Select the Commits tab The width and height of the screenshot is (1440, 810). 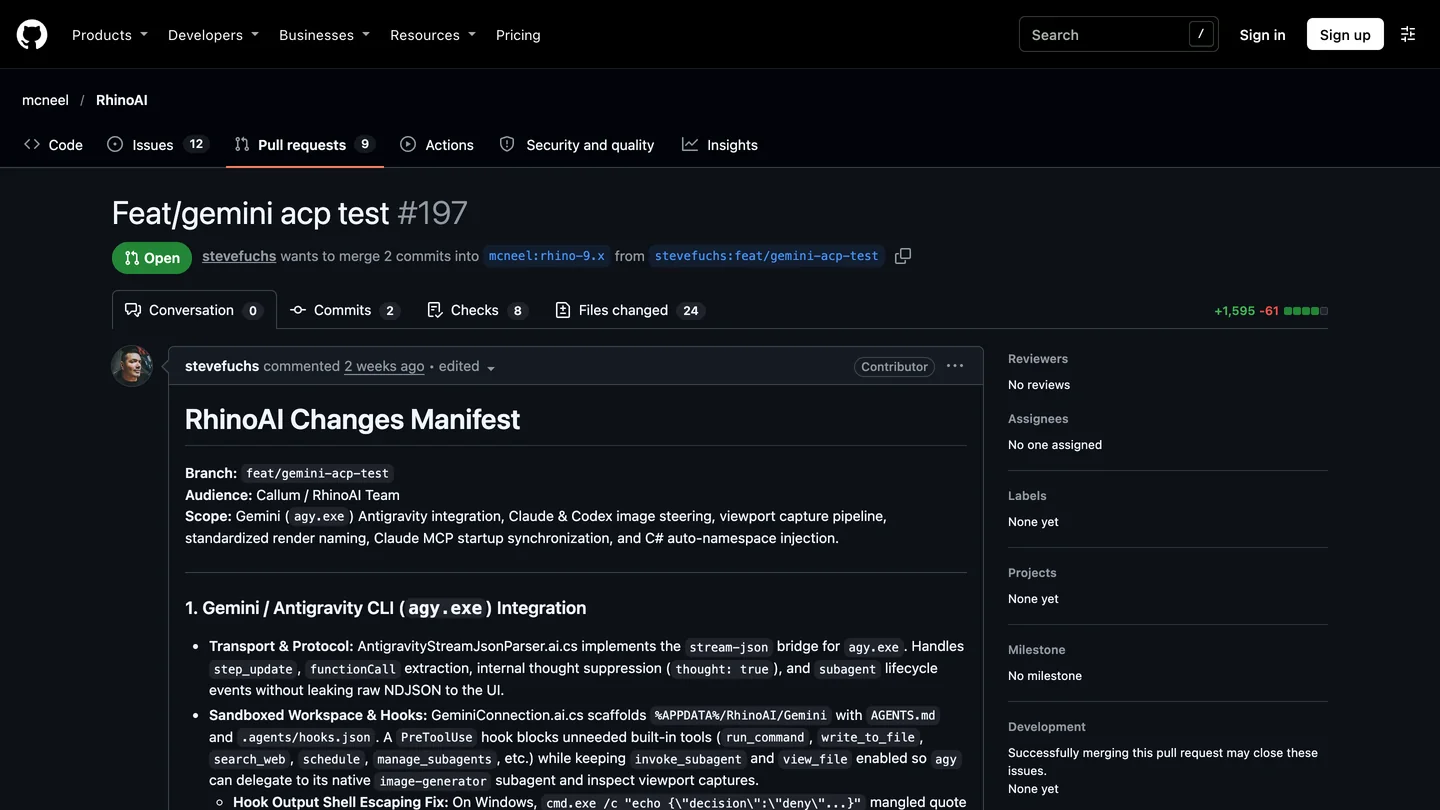[345, 310]
